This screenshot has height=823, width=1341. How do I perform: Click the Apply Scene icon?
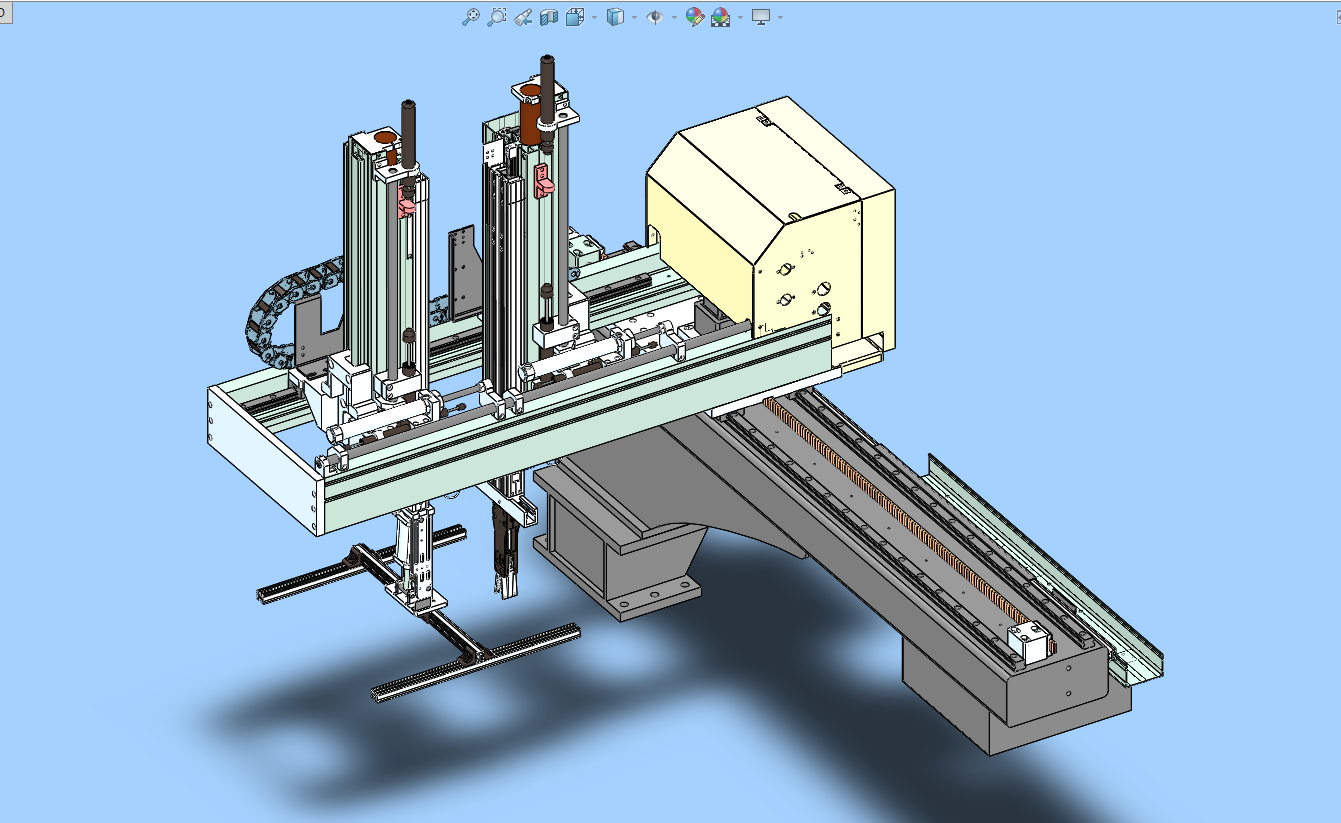tap(721, 17)
